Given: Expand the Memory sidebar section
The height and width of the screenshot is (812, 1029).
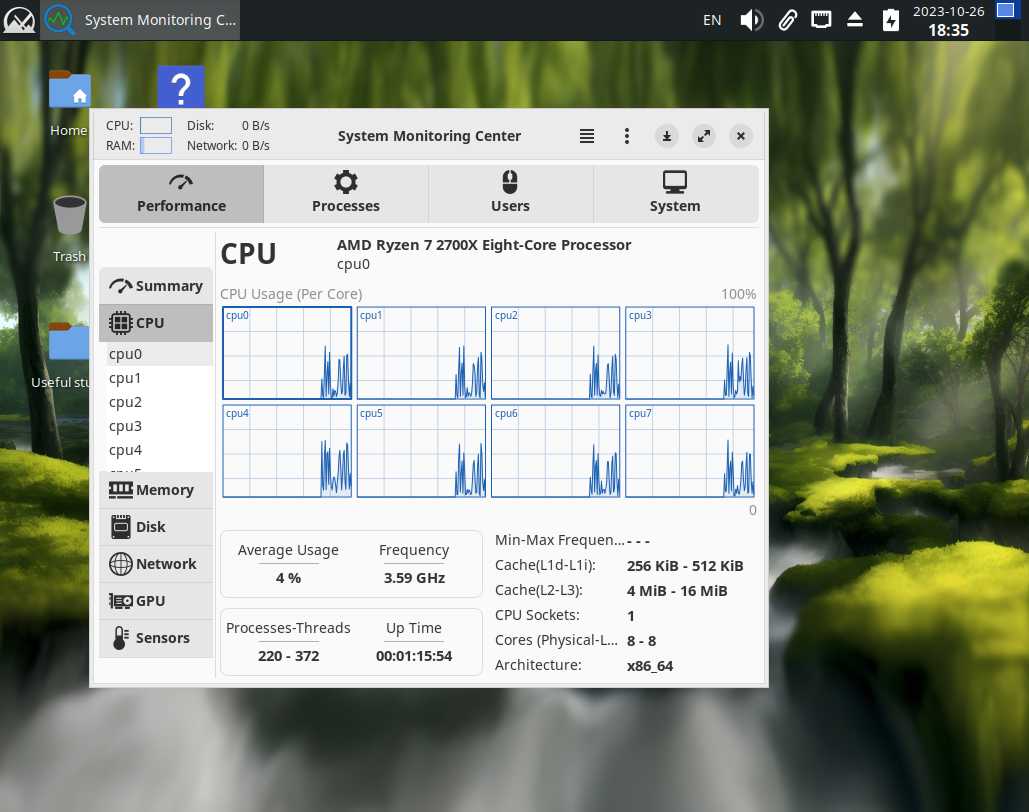Looking at the screenshot, I should (x=156, y=490).
